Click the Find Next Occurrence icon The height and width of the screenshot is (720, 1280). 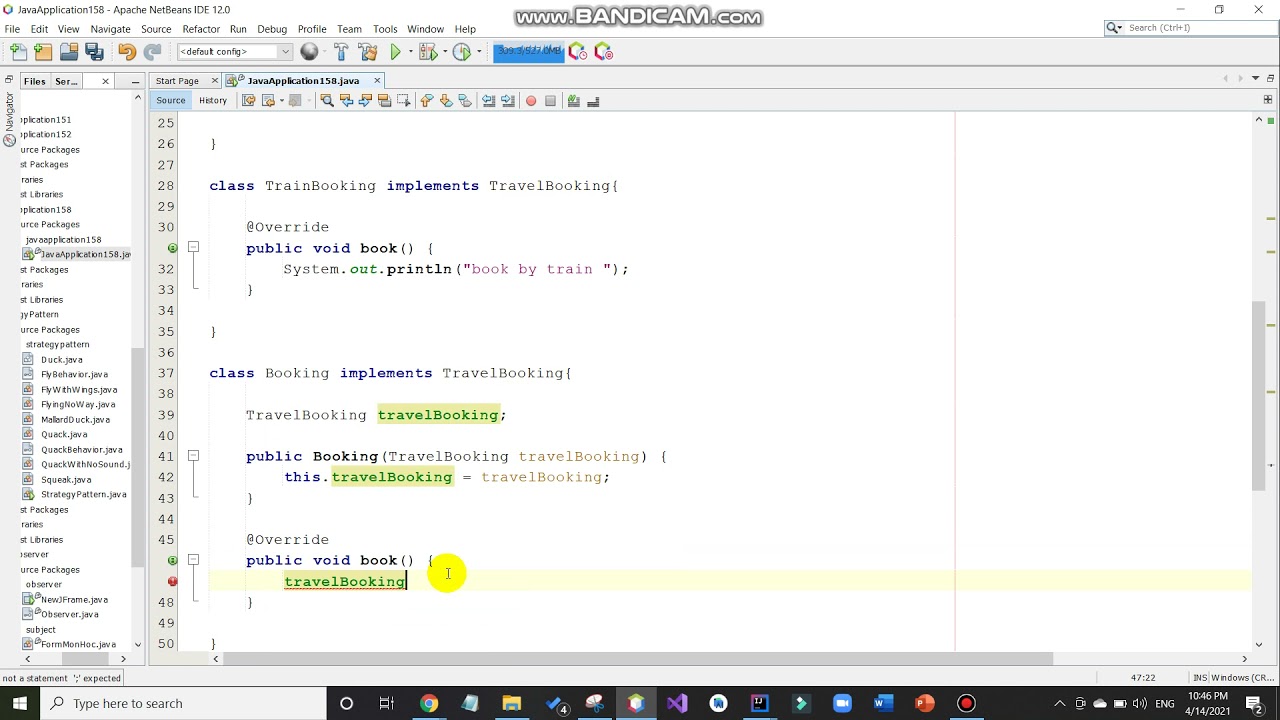365,101
